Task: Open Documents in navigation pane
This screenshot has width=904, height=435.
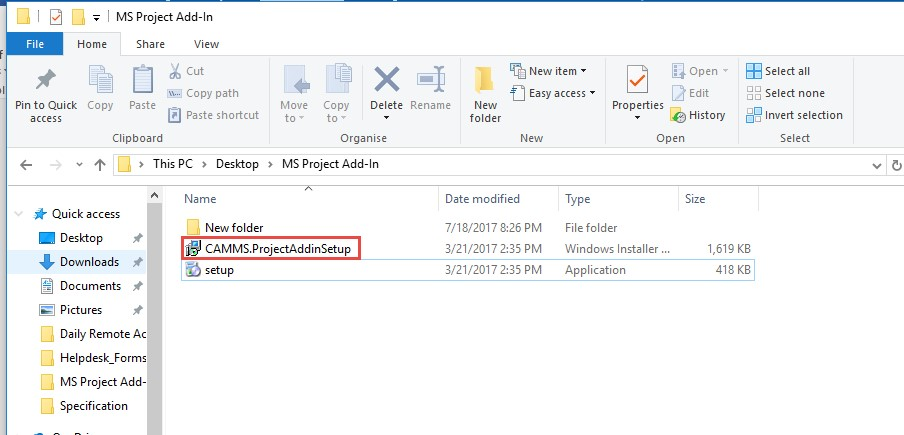Action: [x=91, y=286]
